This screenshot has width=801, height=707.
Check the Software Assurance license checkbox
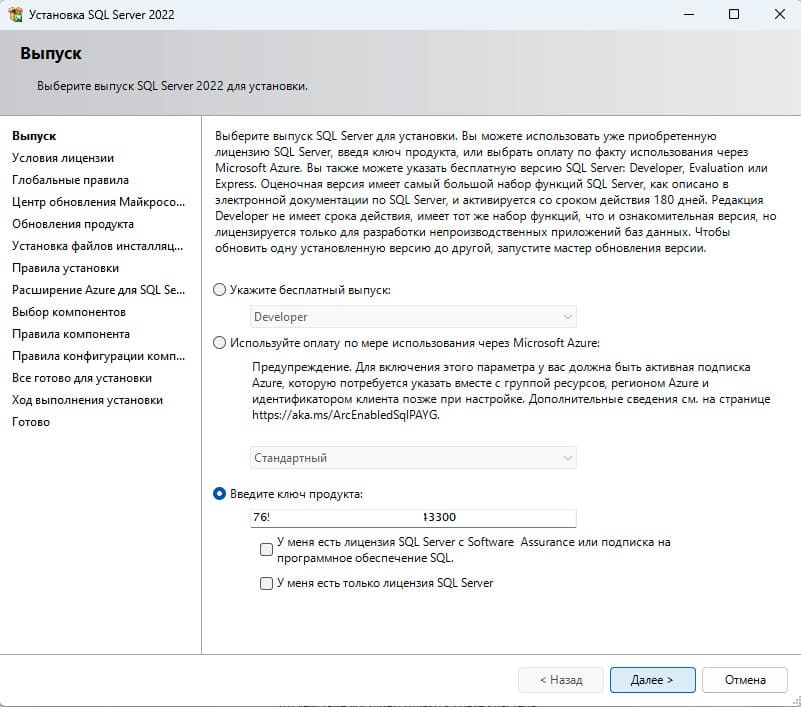266,550
